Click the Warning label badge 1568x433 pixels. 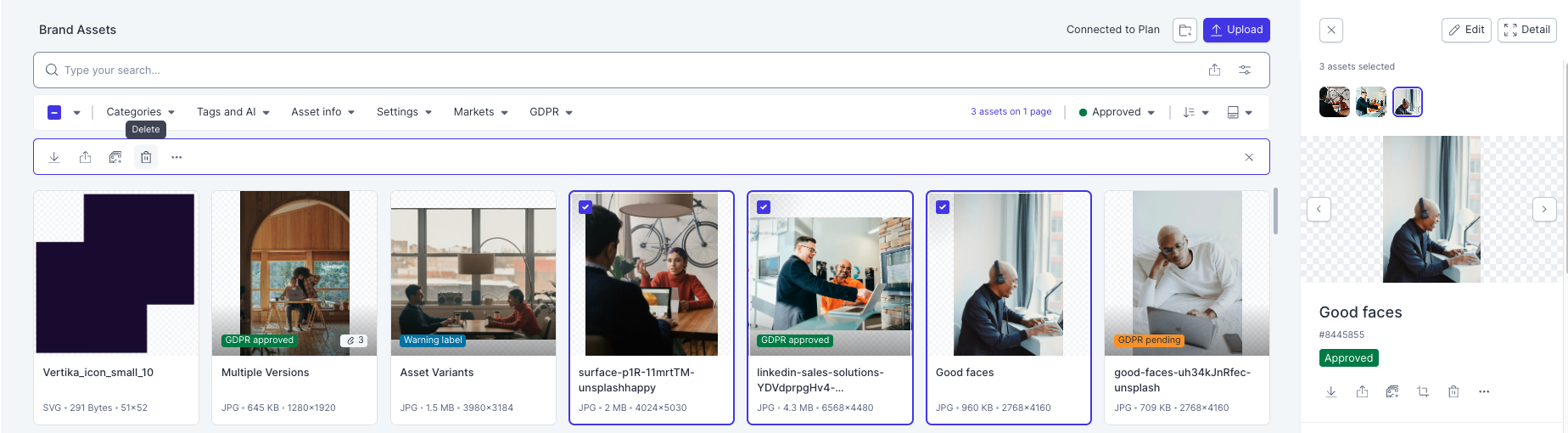point(433,340)
